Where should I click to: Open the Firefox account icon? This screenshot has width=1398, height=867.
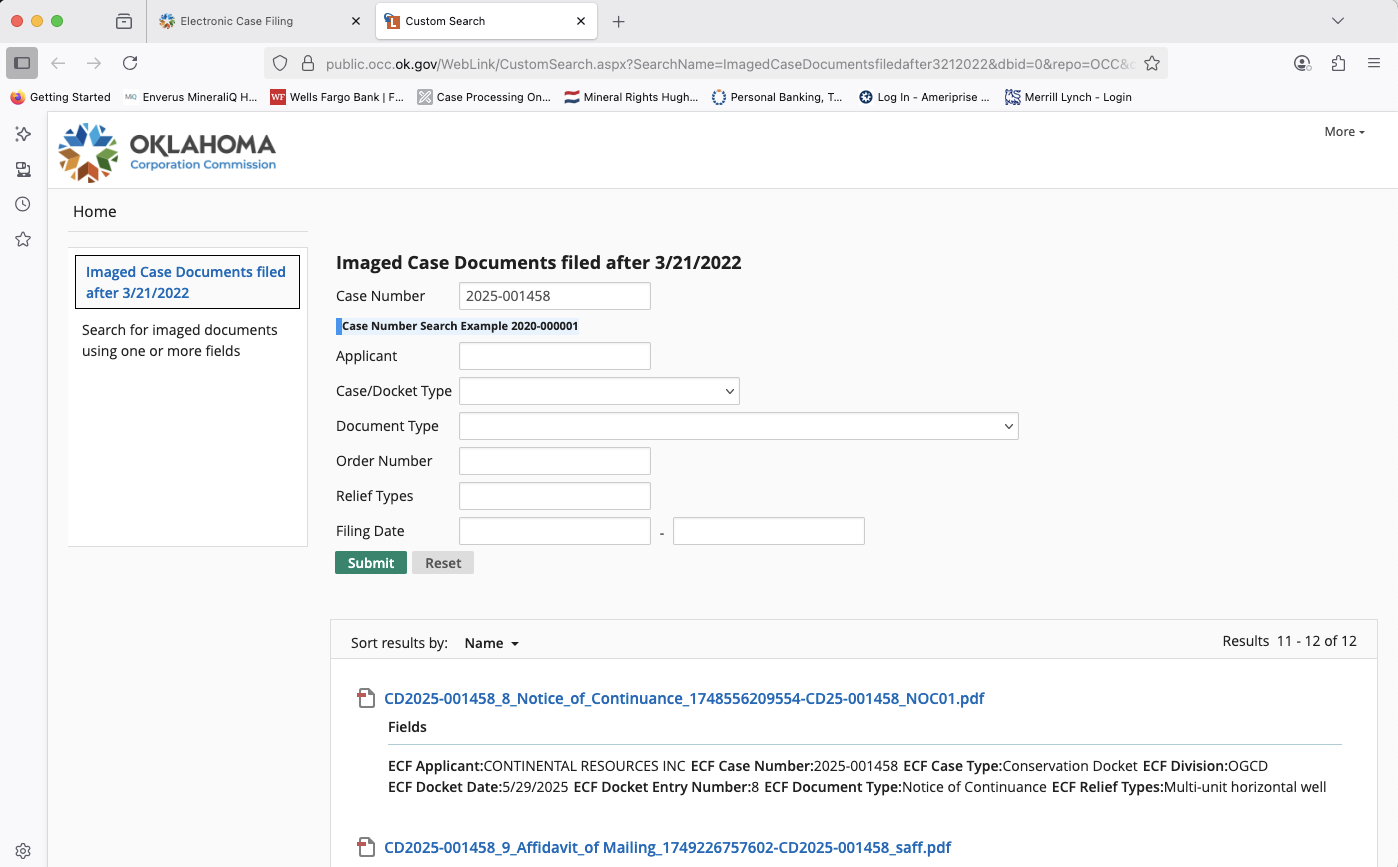(x=1302, y=63)
